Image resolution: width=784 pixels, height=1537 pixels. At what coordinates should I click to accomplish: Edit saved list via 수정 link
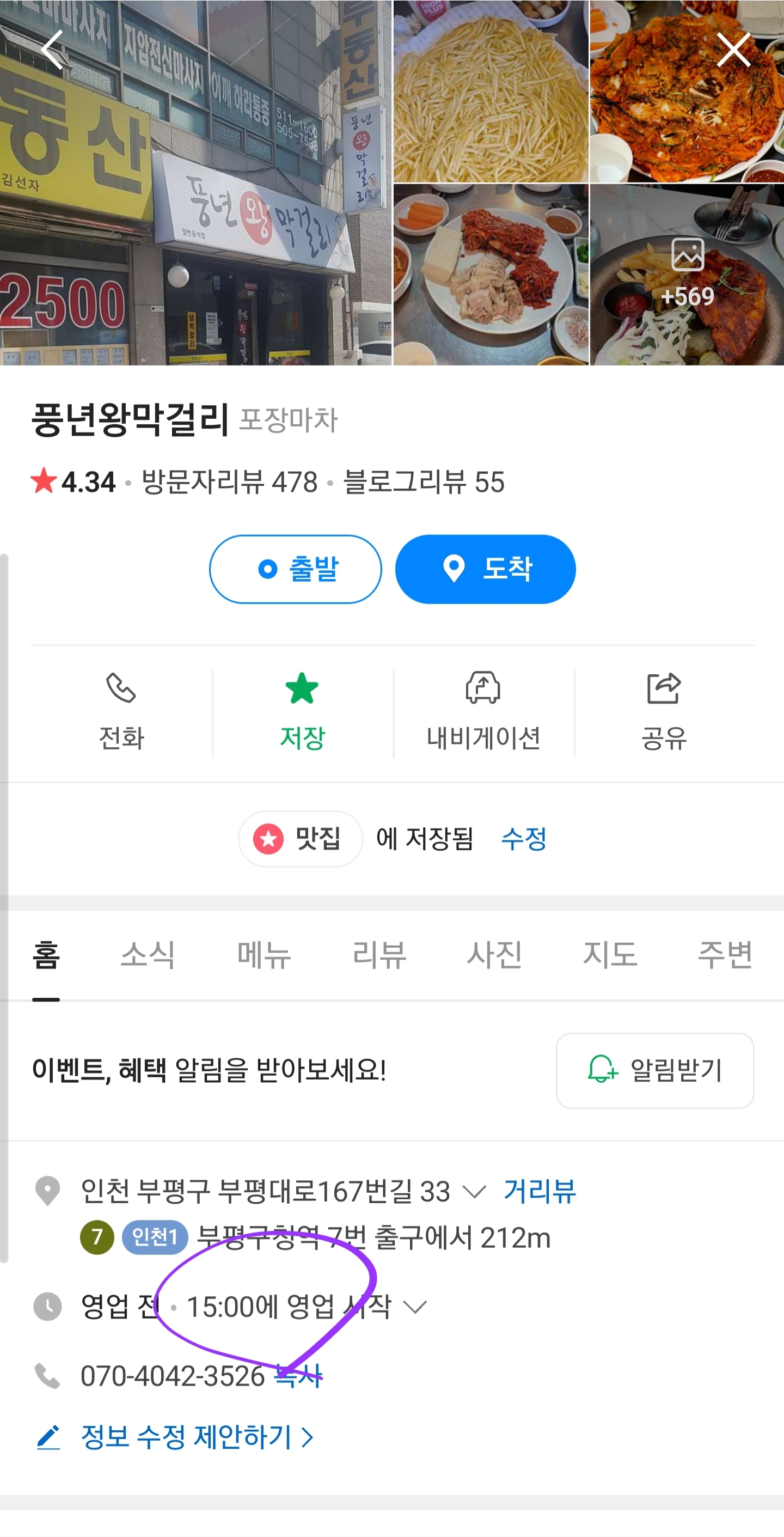(523, 838)
